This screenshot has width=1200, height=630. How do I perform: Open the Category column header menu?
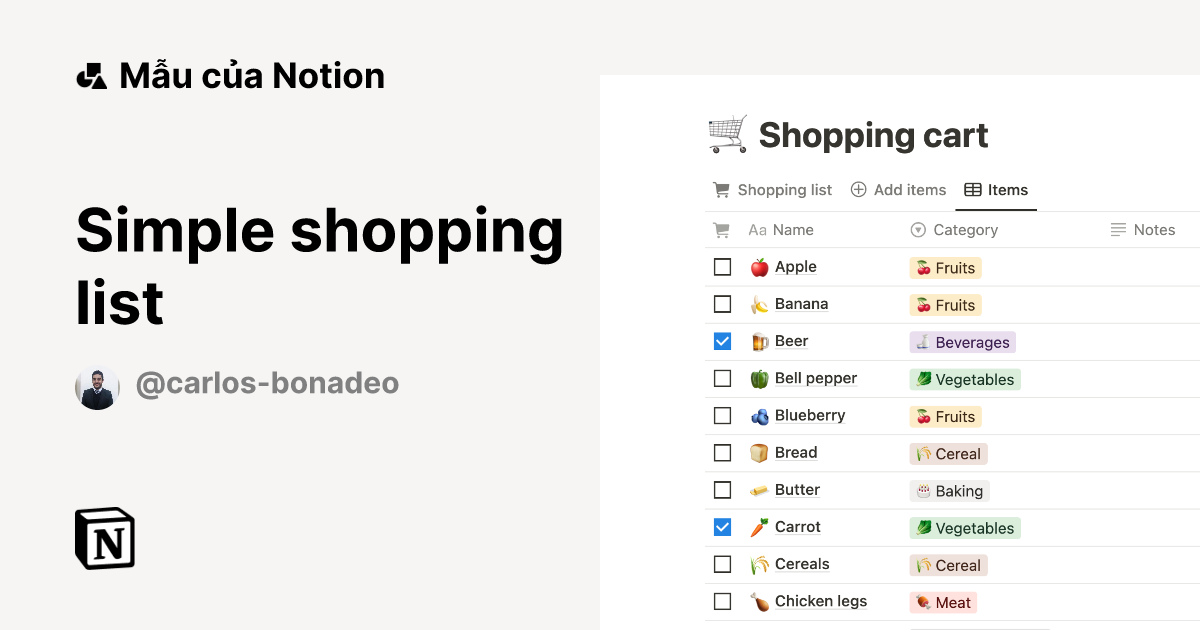pyautogui.click(x=954, y=230)
